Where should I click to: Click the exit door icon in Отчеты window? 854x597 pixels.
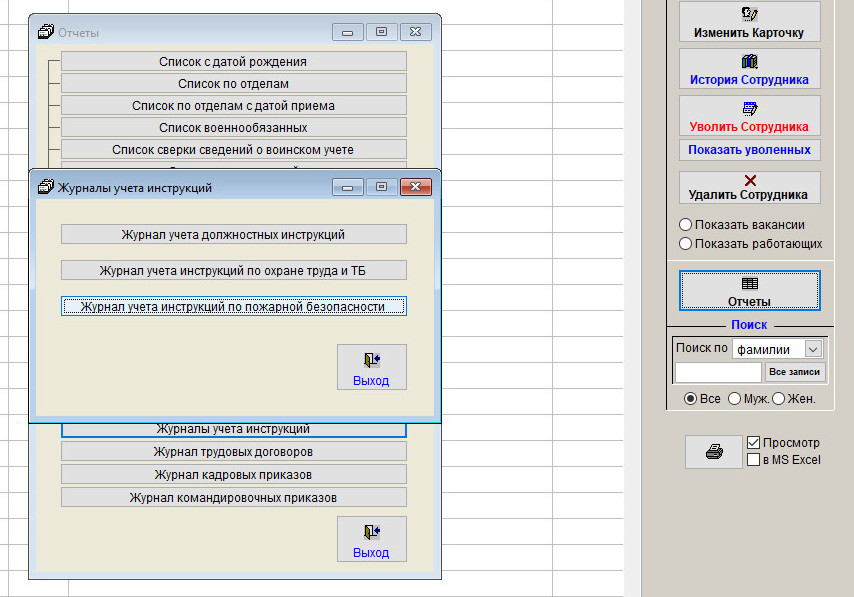(x=371, y=532)
